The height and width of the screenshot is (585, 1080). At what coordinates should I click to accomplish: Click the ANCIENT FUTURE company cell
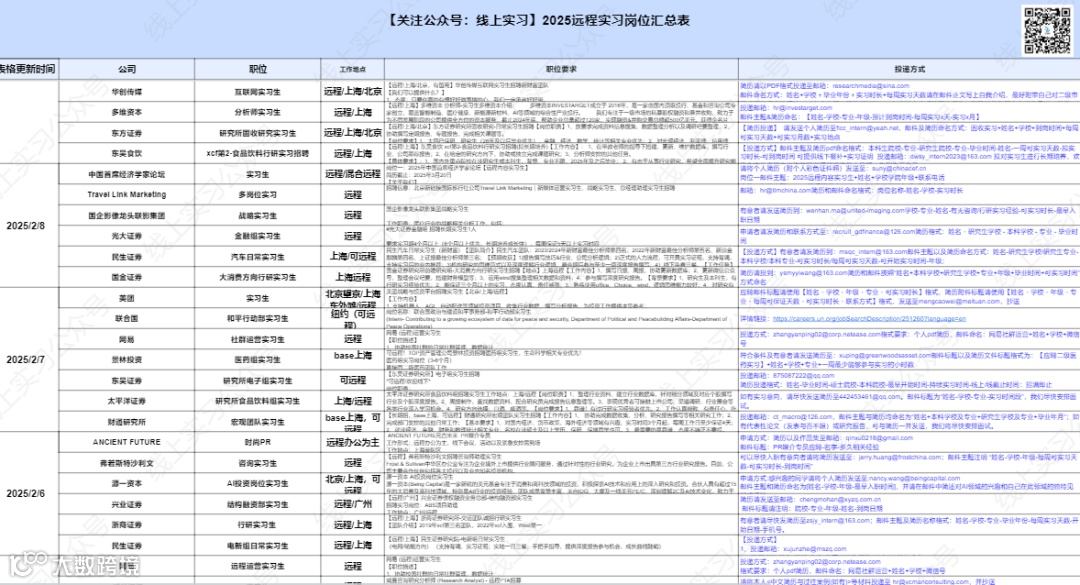(127, 442)
